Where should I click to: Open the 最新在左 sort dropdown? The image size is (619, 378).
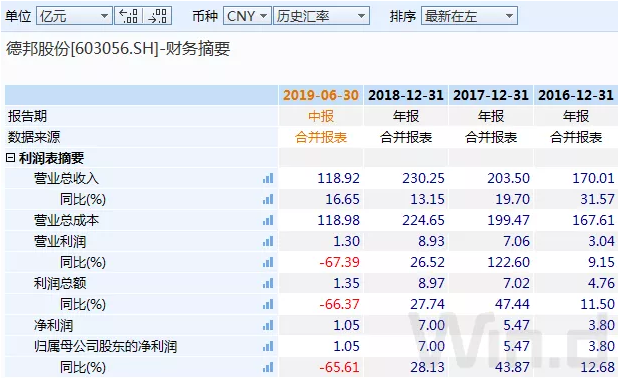point(469,16)
